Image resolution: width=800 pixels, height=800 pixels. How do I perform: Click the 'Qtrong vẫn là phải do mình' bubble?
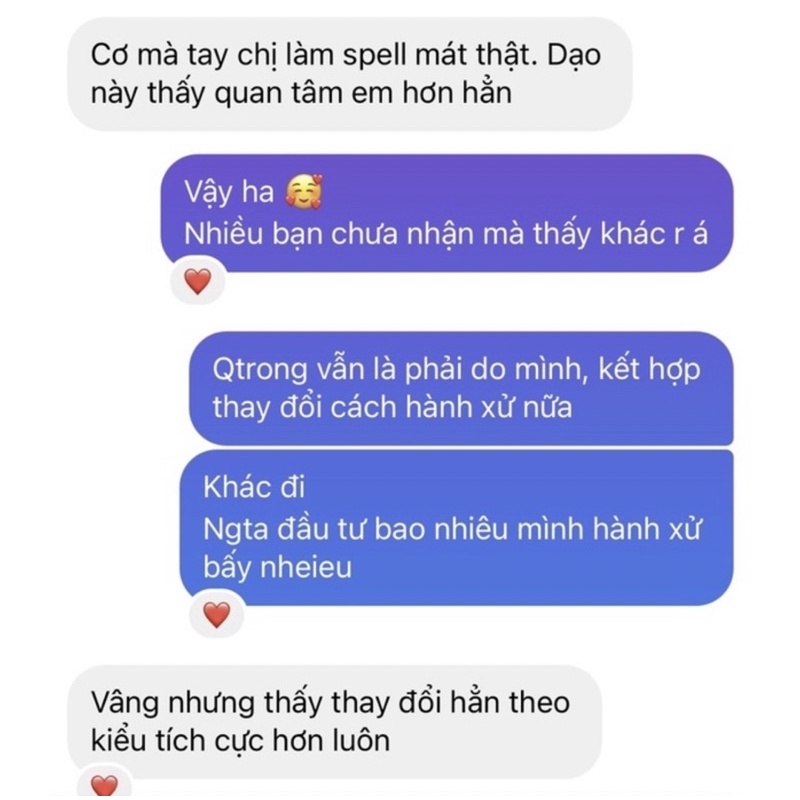[461, 388]
